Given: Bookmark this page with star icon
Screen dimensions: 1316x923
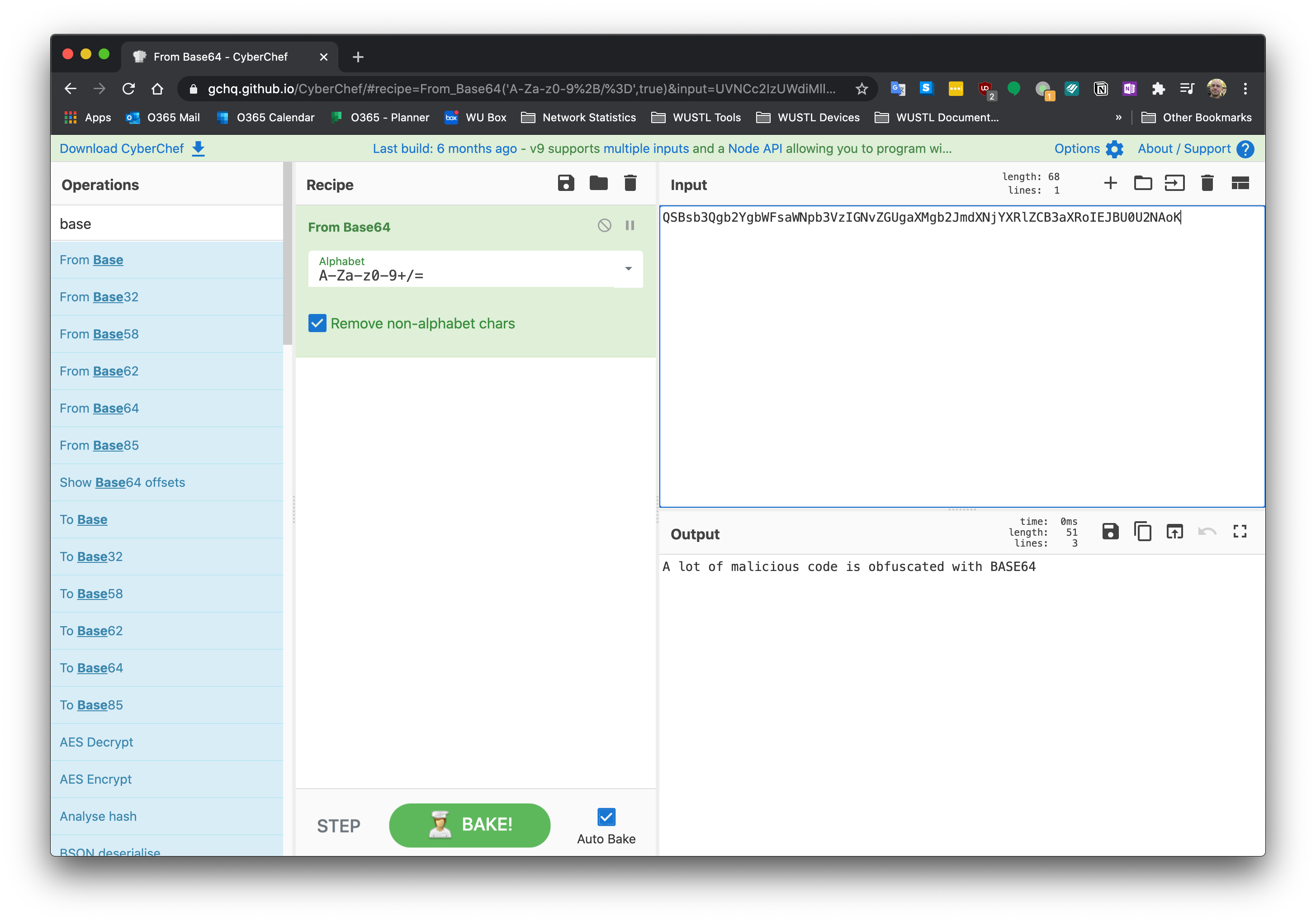Looking at the screenshot, I should [862, 89].
